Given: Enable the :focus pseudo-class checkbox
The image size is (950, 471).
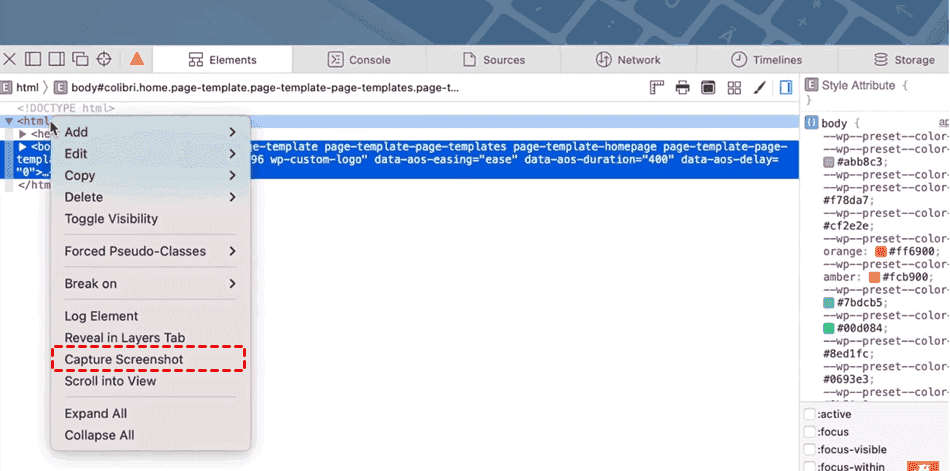Looking at the screenshot, I should pyautogui.click(x=809, y=432).
